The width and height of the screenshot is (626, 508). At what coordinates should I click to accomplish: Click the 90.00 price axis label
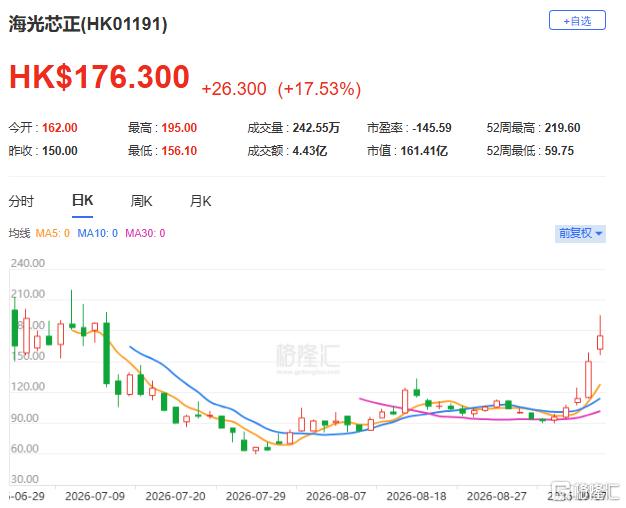tap(25, 418)
